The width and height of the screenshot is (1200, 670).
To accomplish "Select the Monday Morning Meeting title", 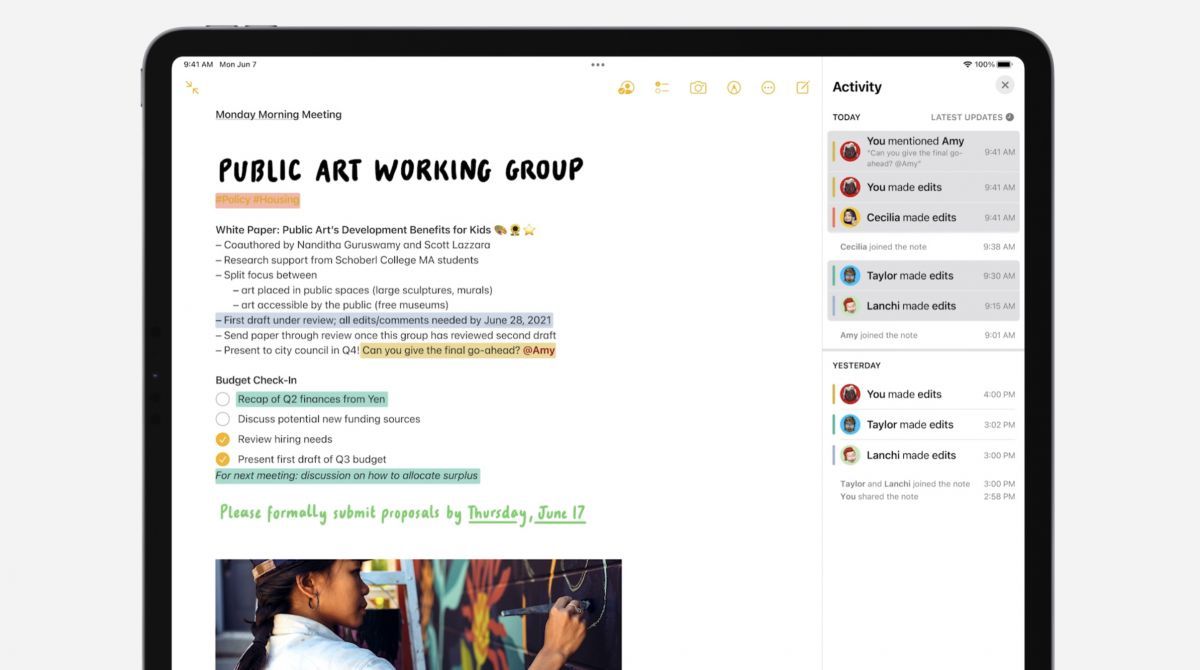I will [278, 114].
